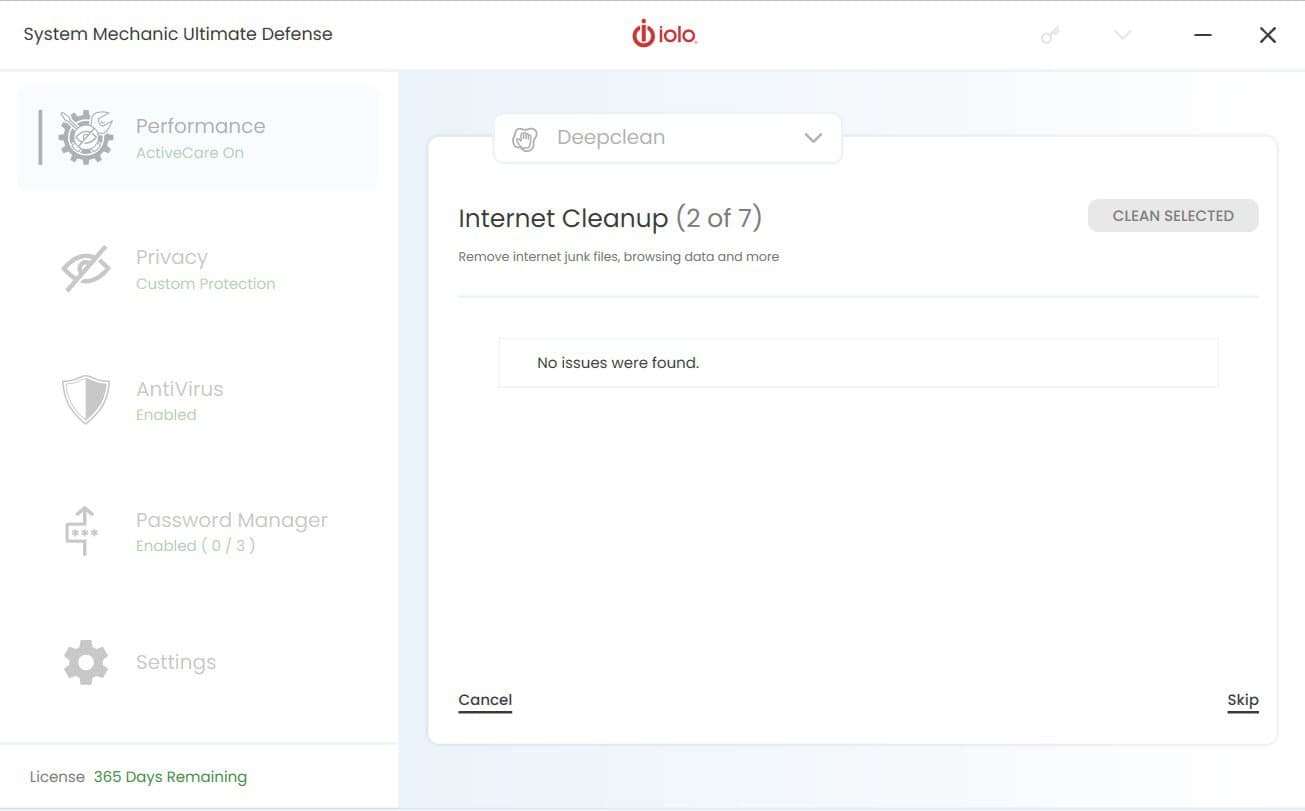Viewport: 1305px width, 811px height.
Task: Click the Settings gear icon
Action: pos(86,662)
